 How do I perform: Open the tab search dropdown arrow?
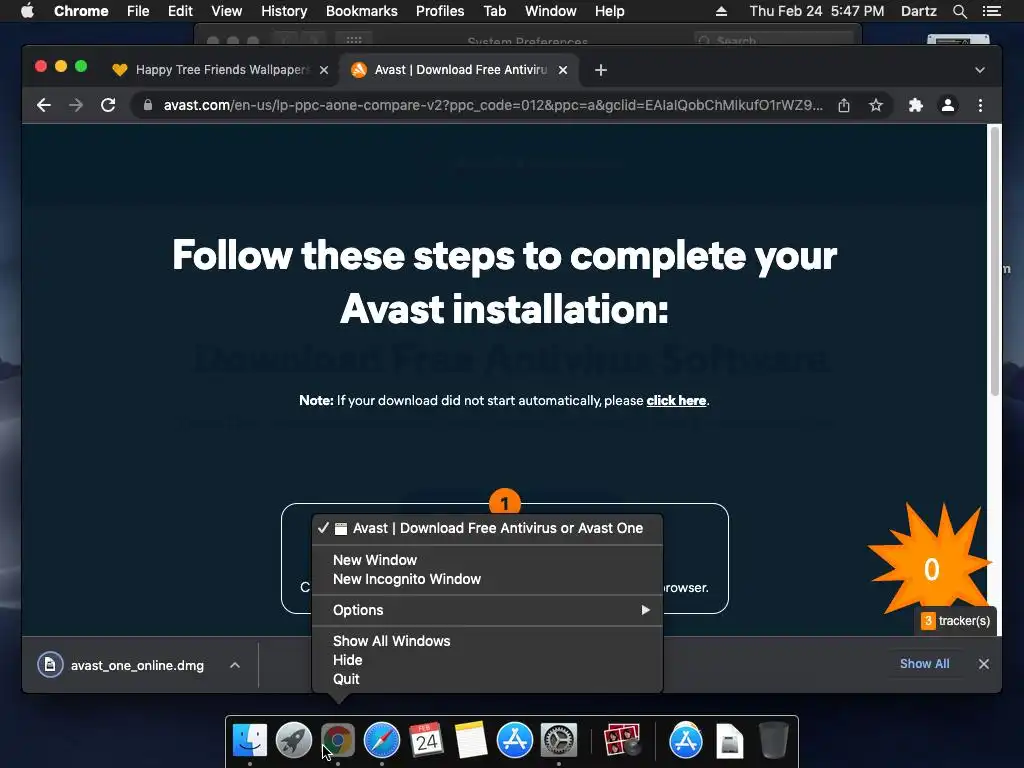tap(980, 70)
